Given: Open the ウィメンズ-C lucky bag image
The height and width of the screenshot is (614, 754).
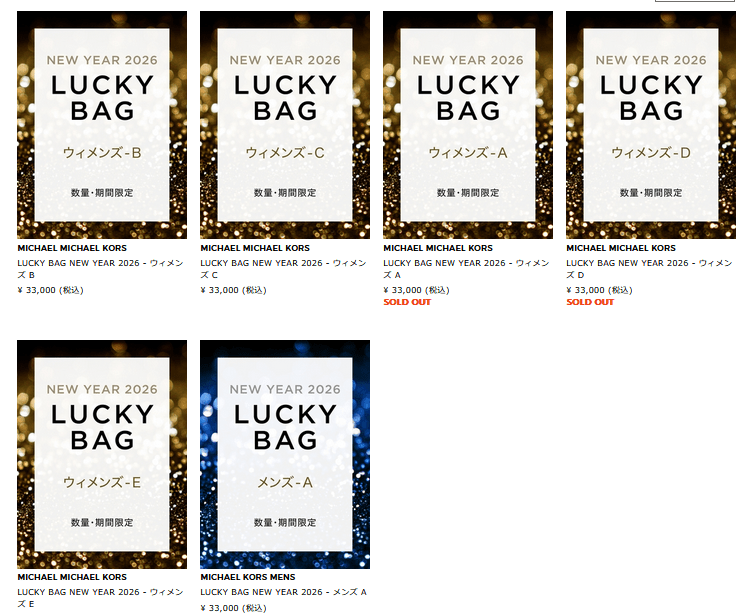Looking at the screenshot, I should [285, 125].
